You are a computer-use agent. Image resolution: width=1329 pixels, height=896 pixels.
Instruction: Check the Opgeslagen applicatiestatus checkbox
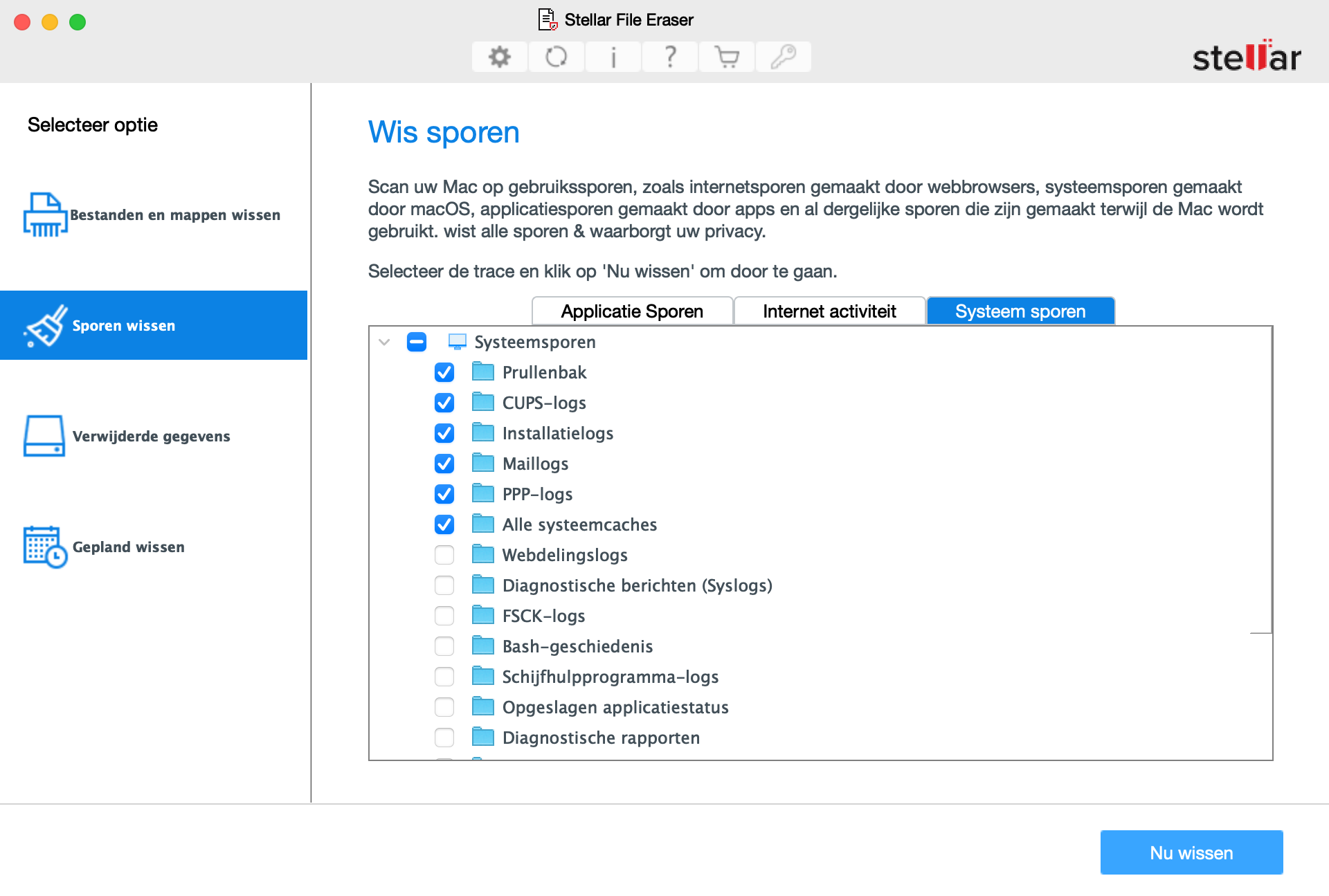pyautogui.click(x=444, y=707)
